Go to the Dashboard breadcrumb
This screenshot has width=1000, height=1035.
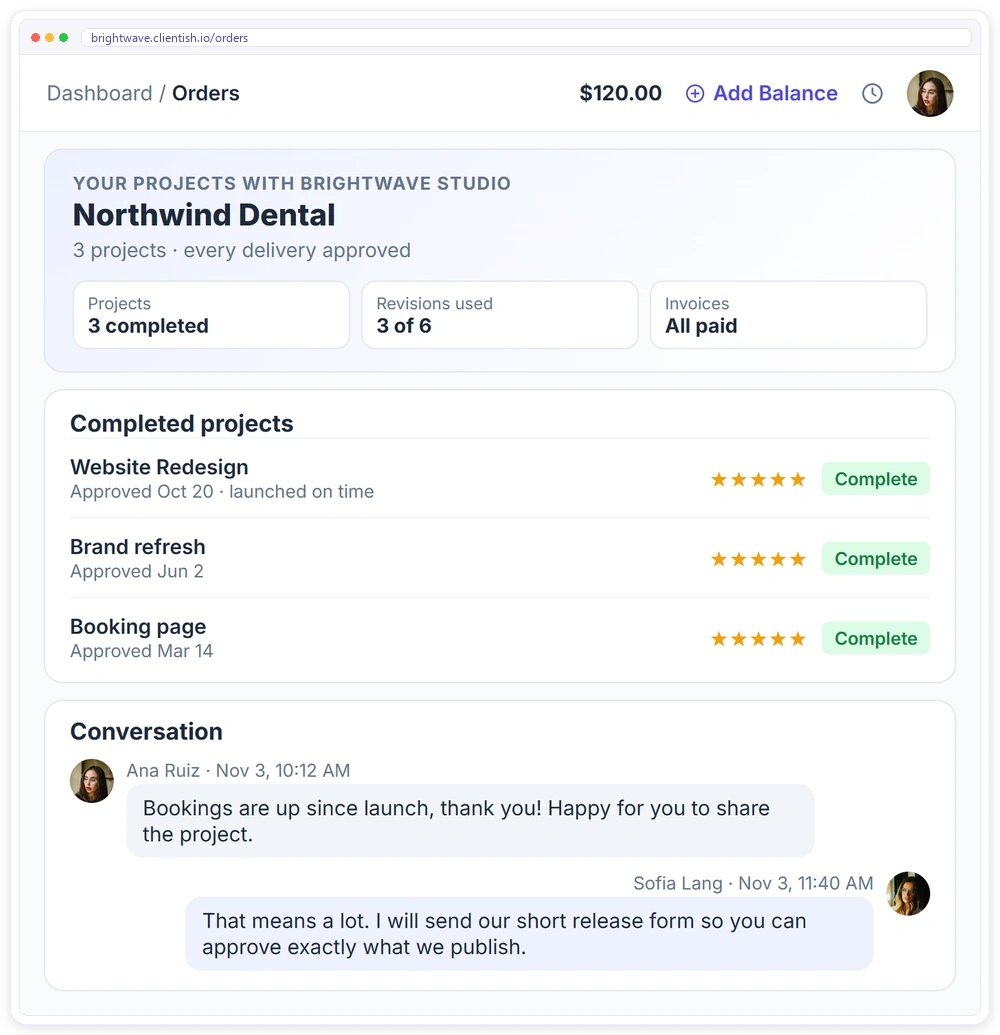click(x=100, y=94)
